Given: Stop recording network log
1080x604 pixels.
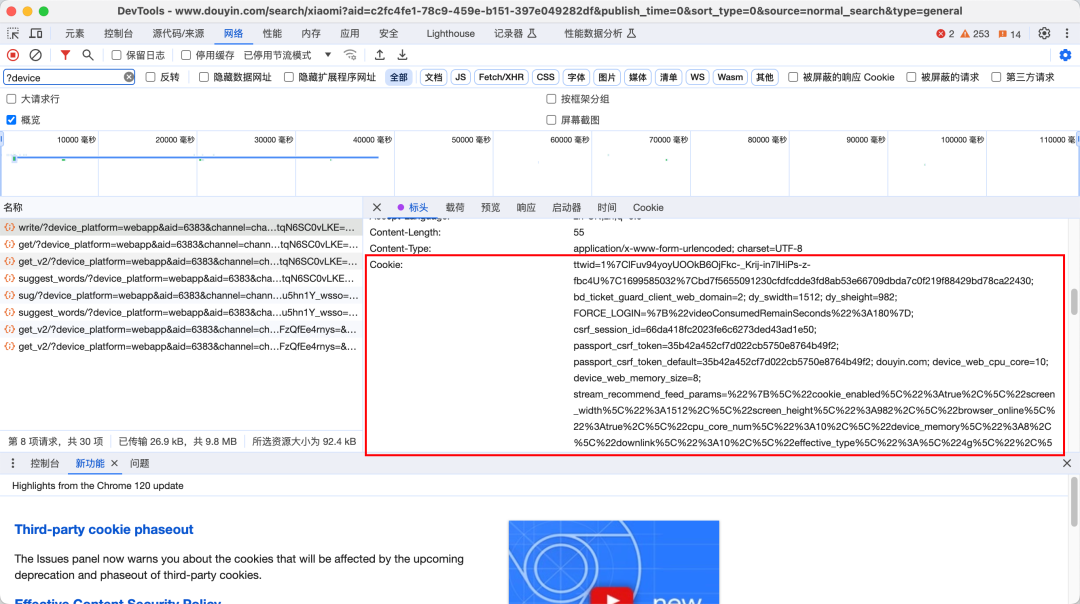Looking at the screenshot, I should click(x=13, y=55).
